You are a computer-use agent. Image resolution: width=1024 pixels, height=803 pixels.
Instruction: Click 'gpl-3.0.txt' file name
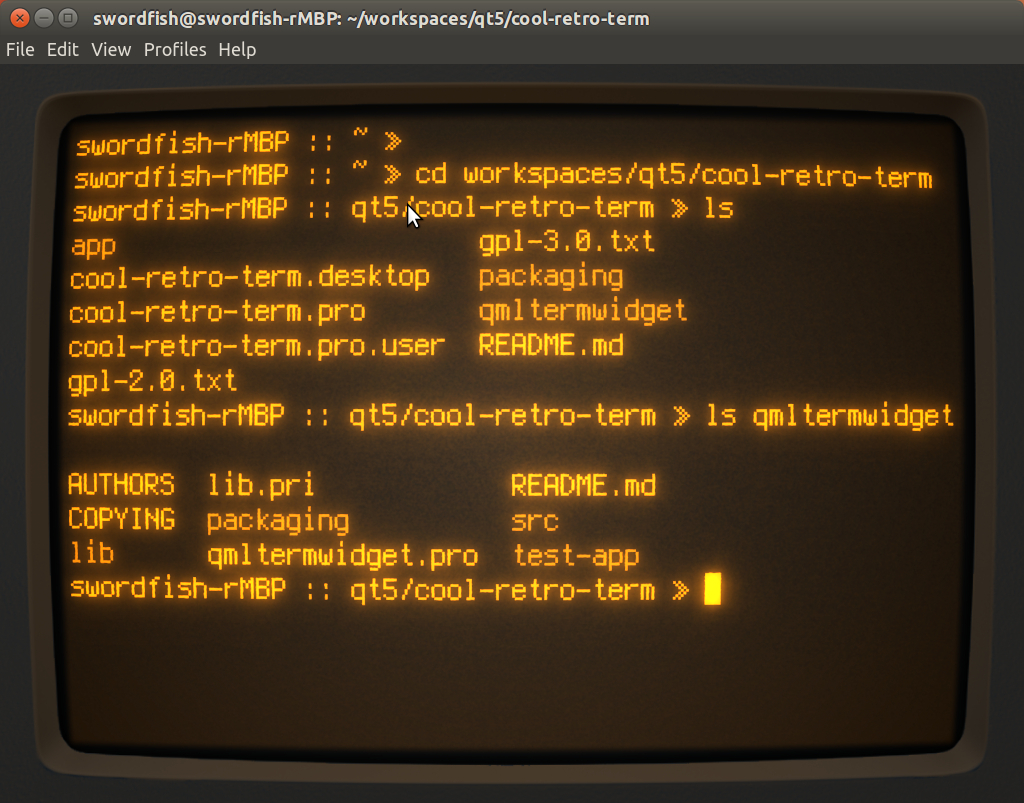click(566, 242)
